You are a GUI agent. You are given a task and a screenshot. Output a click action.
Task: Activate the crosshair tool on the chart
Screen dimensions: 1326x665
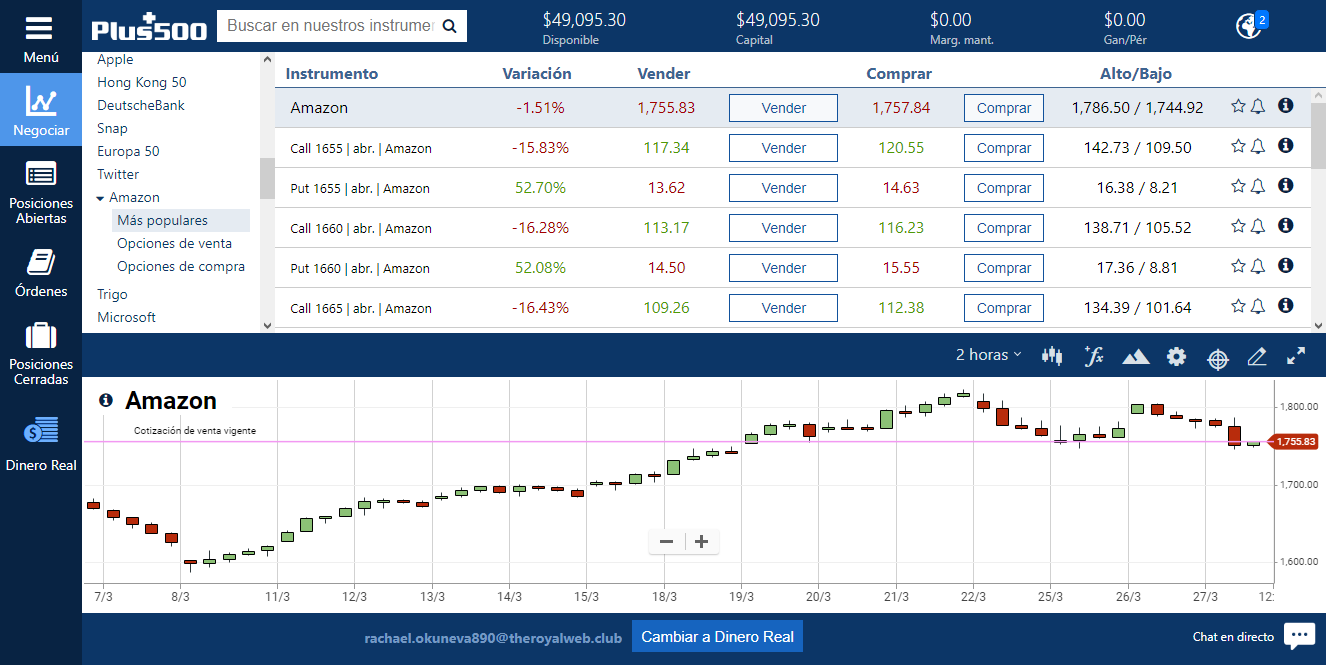(x=1217, y=357)
